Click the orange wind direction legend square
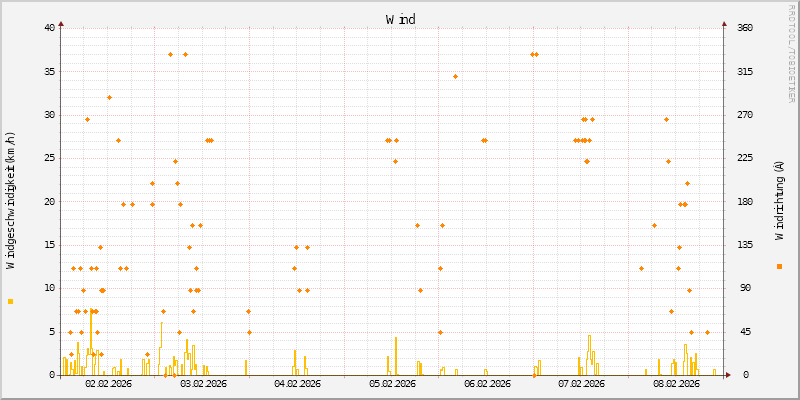Screen dimensions: 800x400 tap(779, 266)
